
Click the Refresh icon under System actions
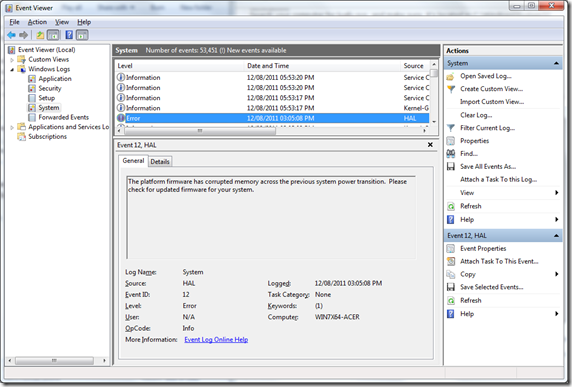451,206
